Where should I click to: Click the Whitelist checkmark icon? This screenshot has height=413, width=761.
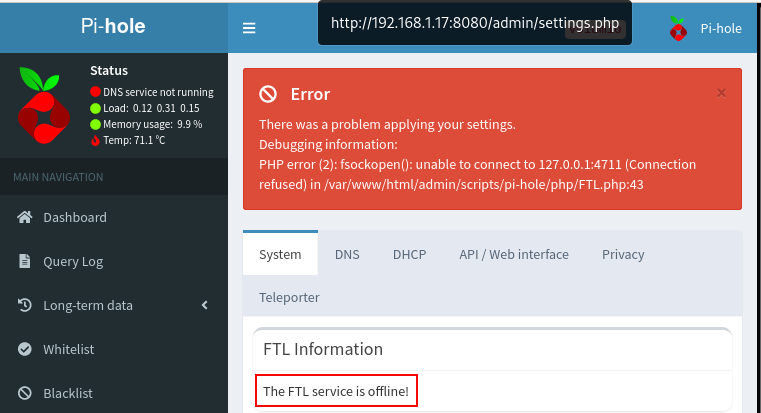(x=25, y=349)
